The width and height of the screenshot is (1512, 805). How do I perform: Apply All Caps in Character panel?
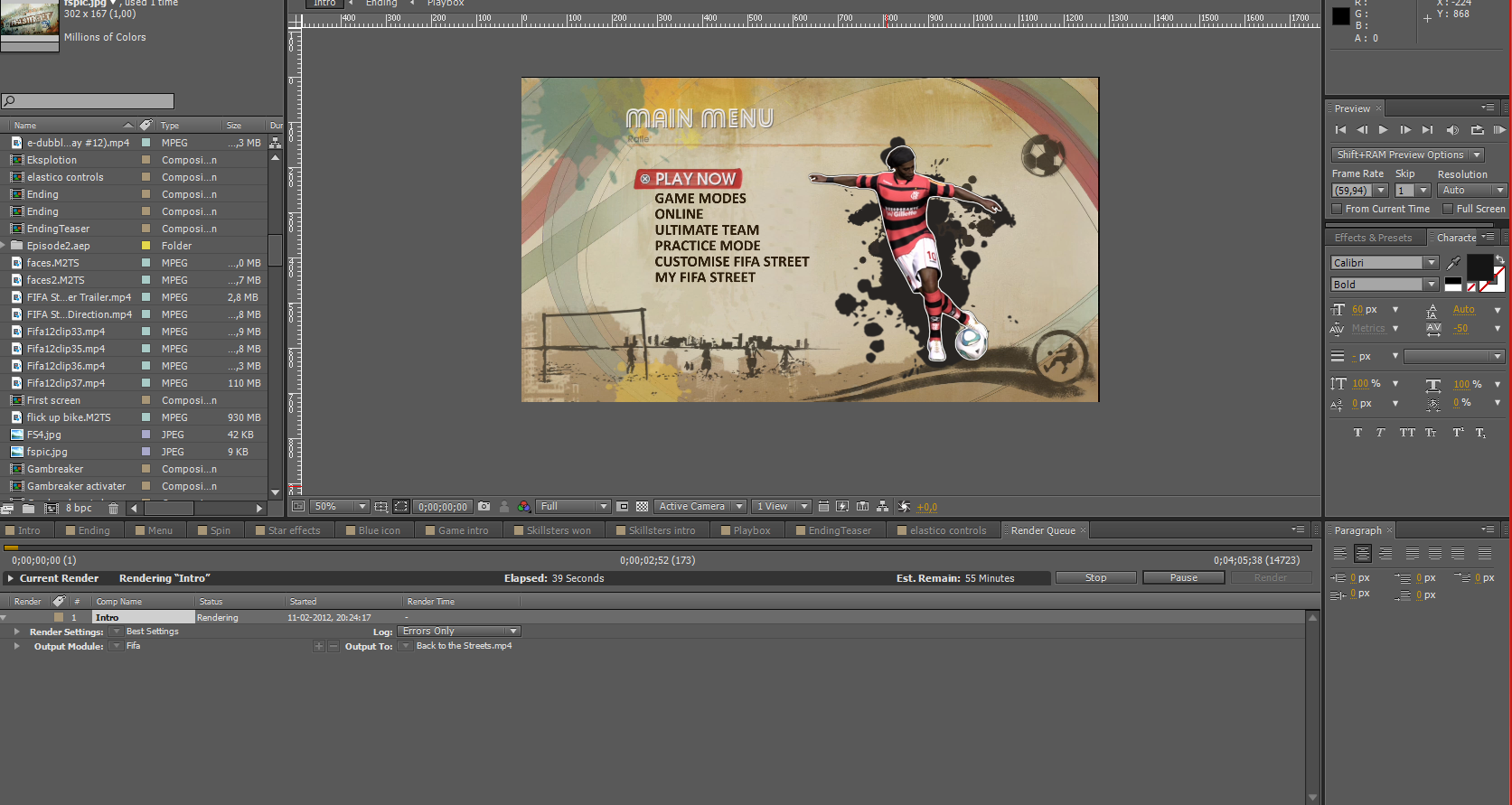(1407, 433)
